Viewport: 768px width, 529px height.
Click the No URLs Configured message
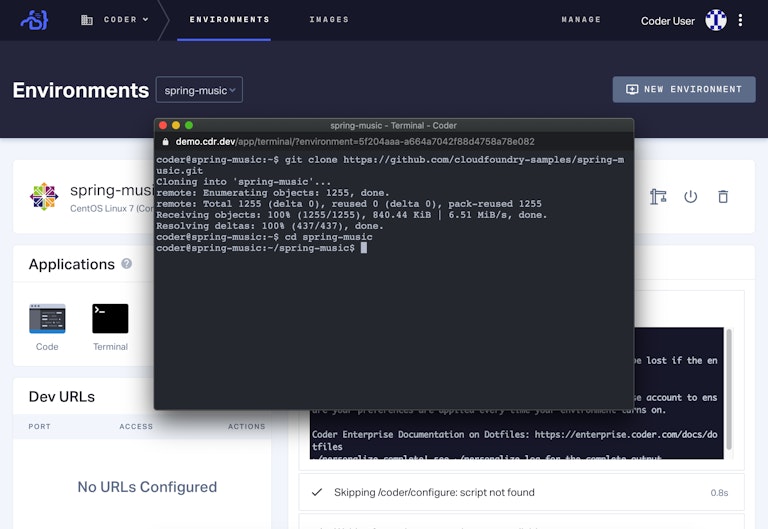click(147, 486)
